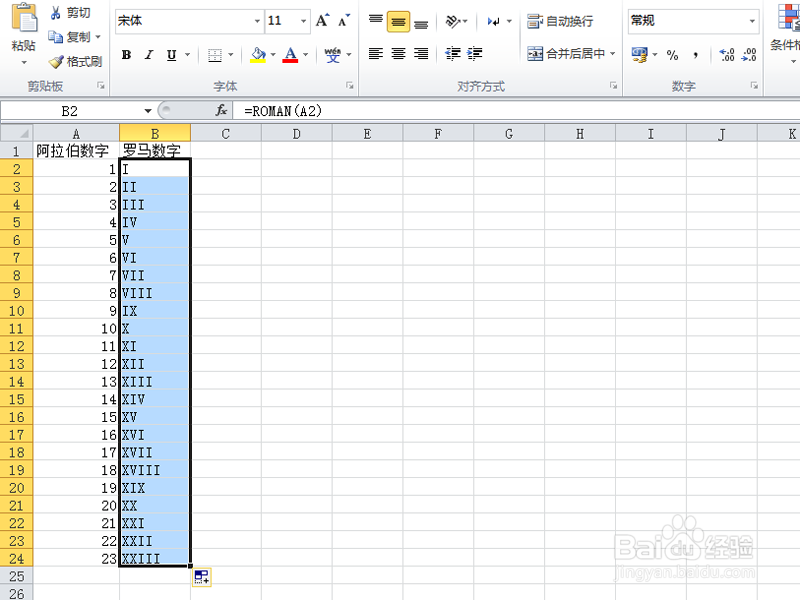Expand the fill color dropdown arrow
Image resolution: width=800 pixels, height=600 pixels.
click(273, 55)
